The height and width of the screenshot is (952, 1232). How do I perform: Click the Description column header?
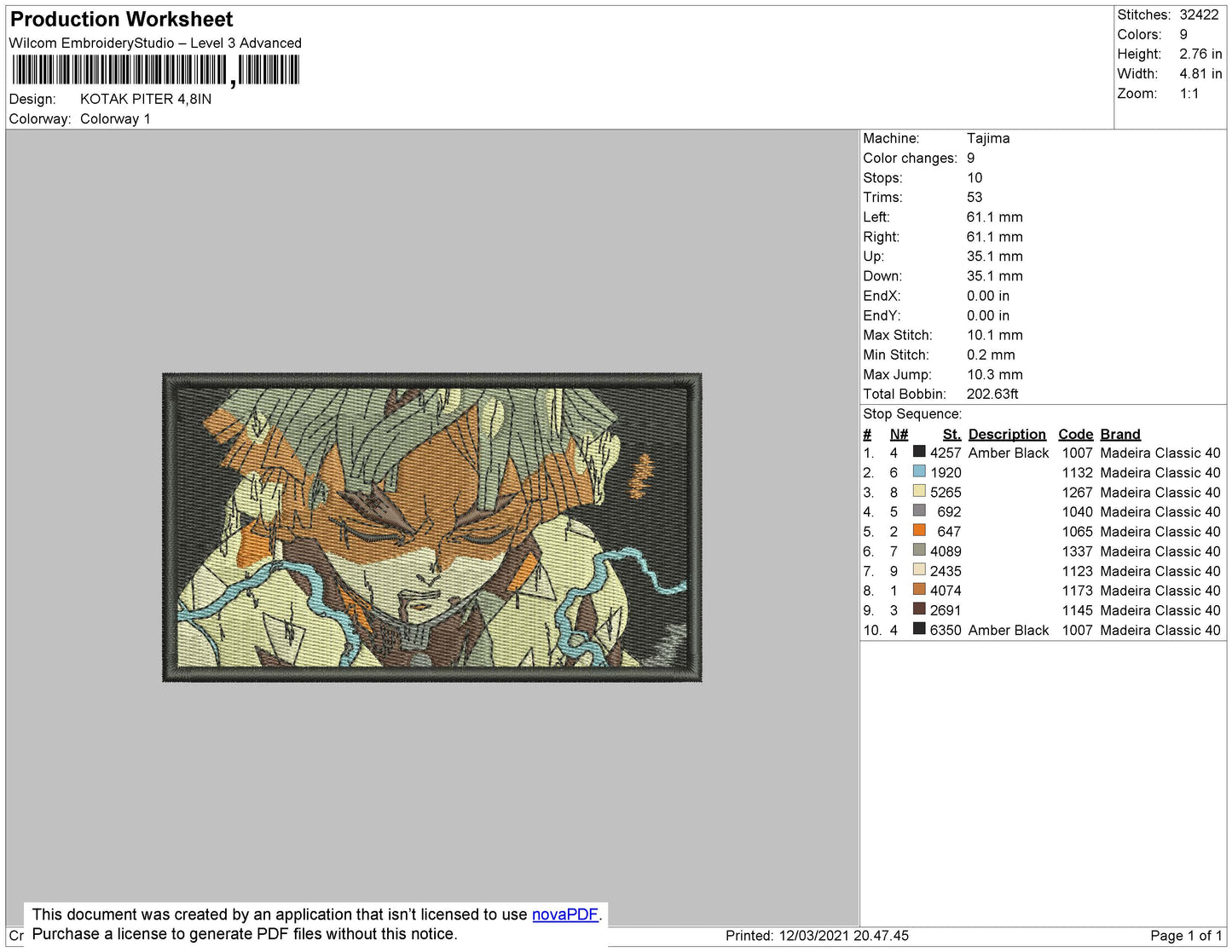1007,434
